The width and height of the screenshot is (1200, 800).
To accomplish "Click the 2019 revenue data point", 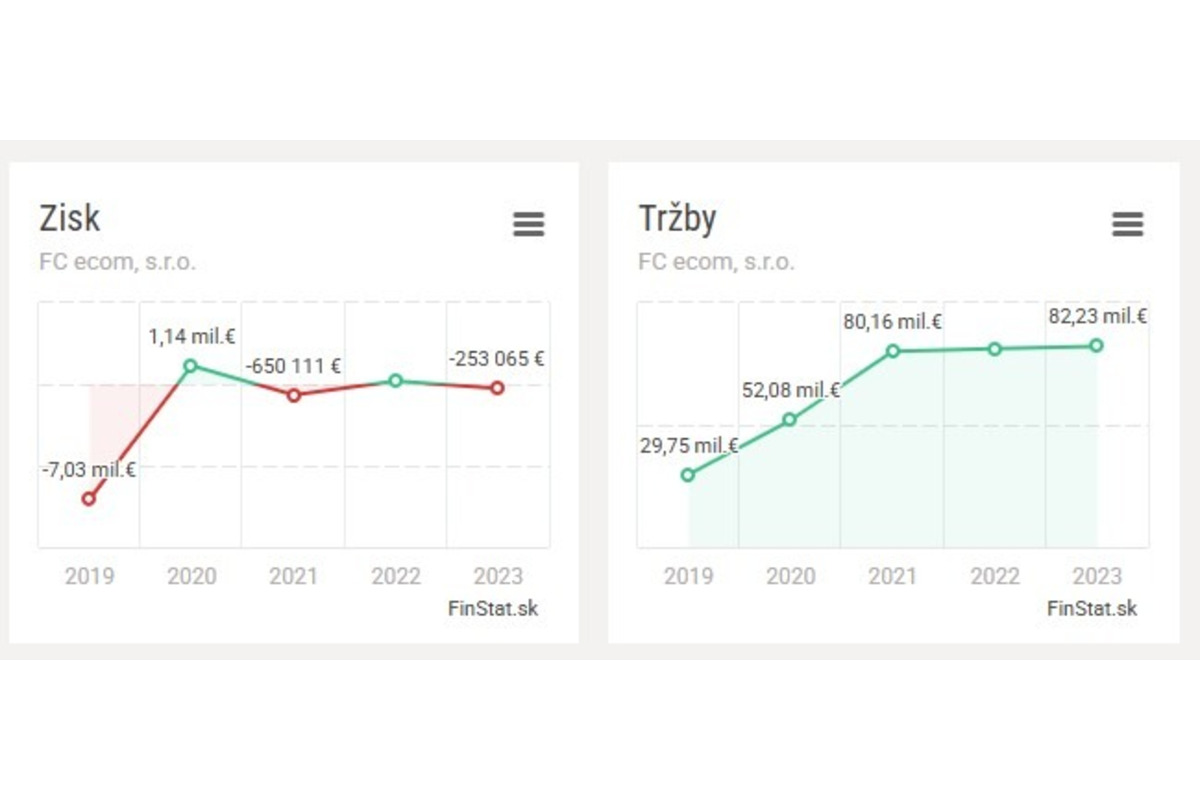I will (x=687, y=475).
